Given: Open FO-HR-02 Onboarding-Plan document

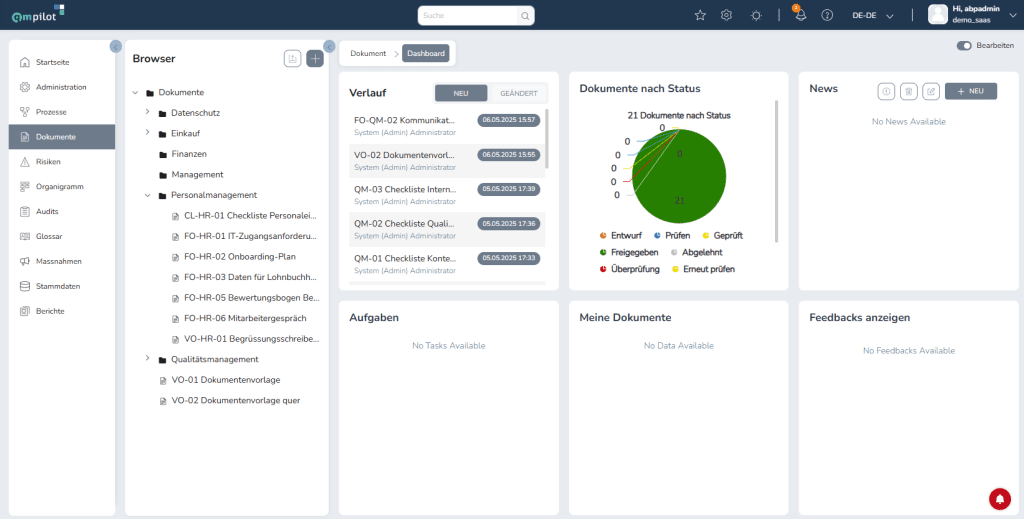Looking at the screenshot, I should 240,256.
